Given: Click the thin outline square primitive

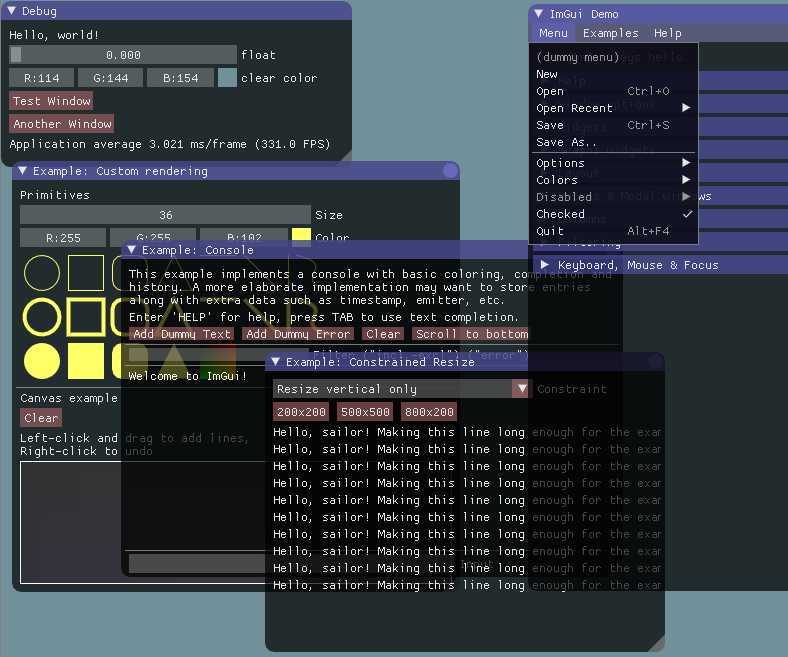Looking at the screenshot, I should coord(86,273).
